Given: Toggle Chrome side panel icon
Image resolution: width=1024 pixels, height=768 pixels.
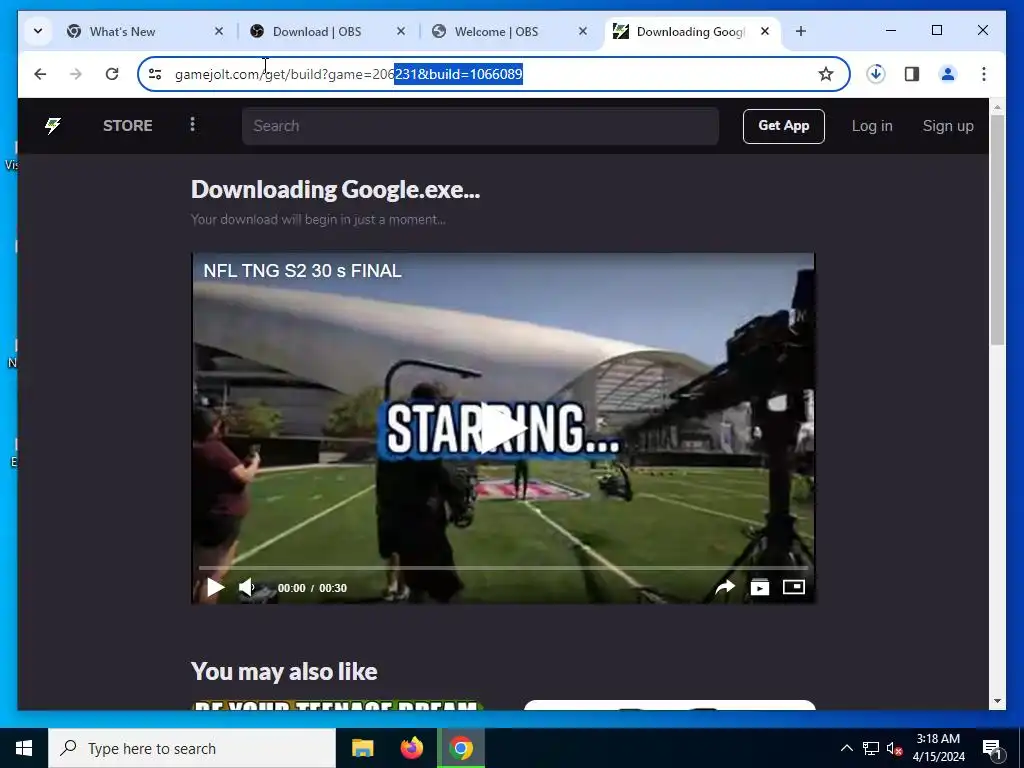Looking at the screenshot, I should [912, 74].
